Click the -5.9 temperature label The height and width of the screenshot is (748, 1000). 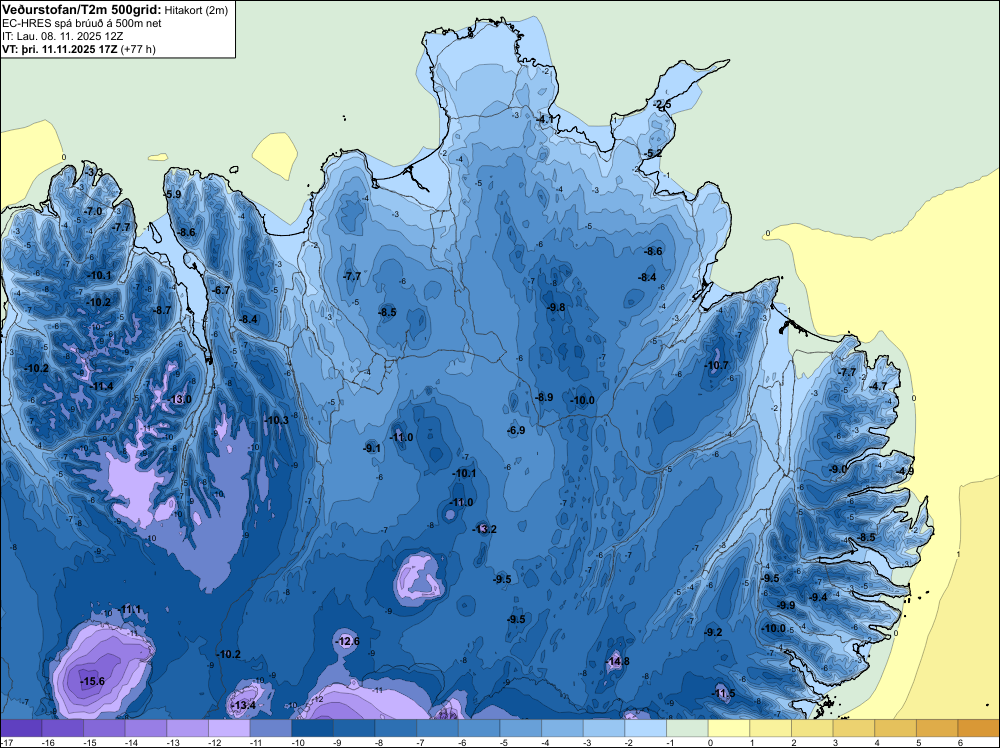point(173,194)
